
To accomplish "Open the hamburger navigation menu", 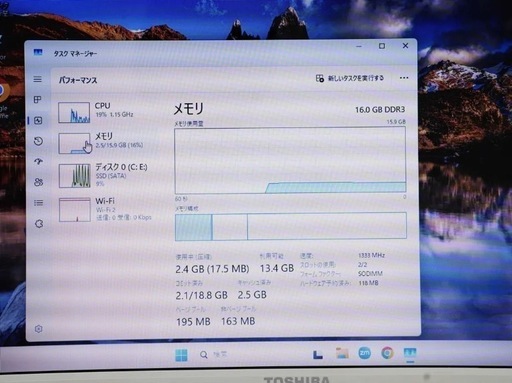I will [38, 79].
